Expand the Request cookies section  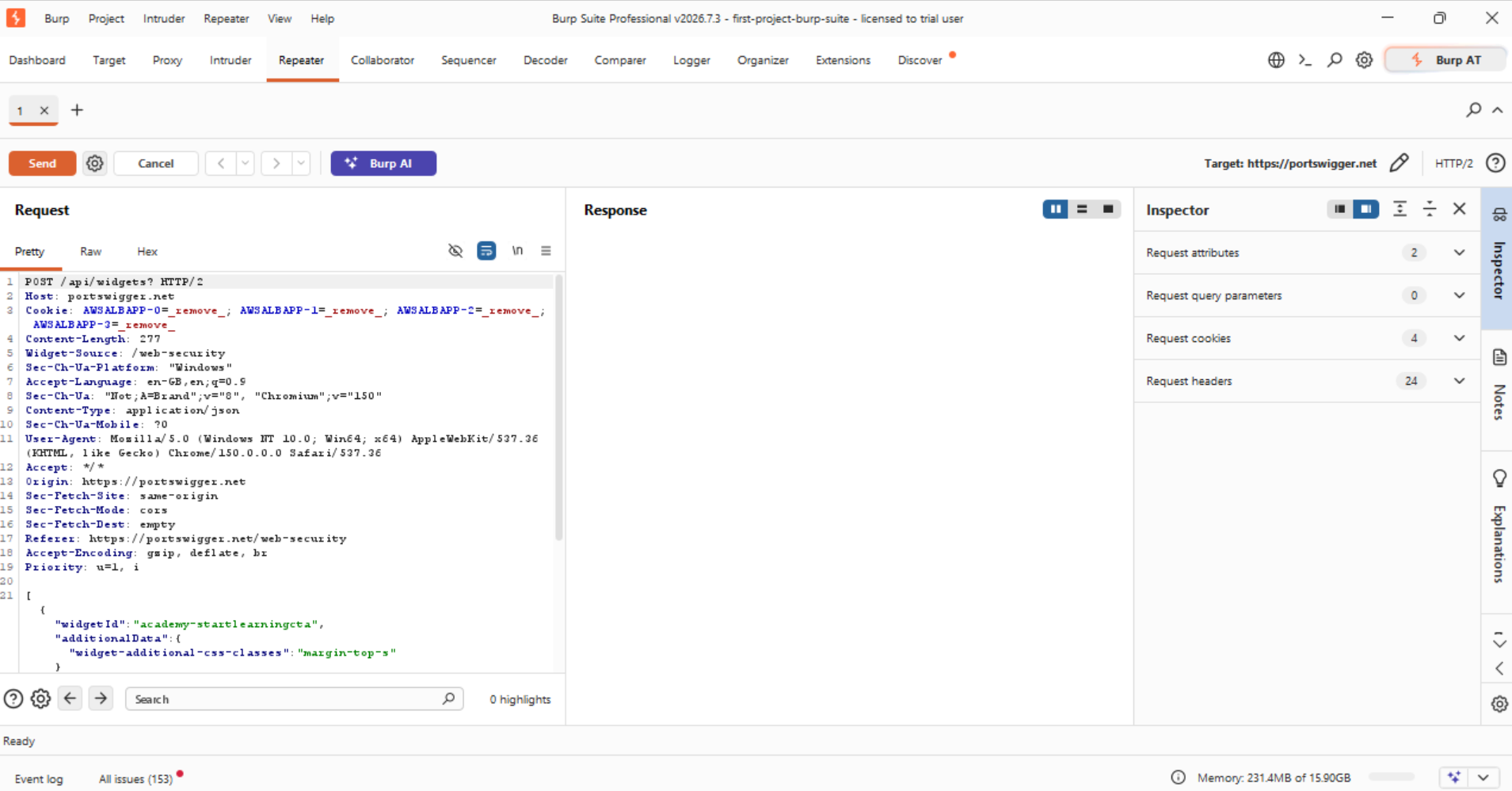[x=1459, y=338]
